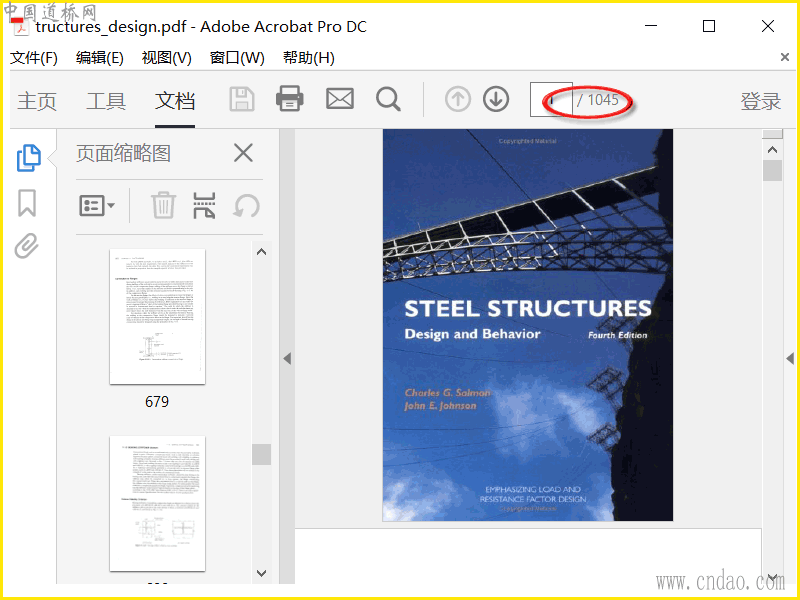Open thumbnail options dropdown menu
The width and height of the screenshot is (800, 600).
click(x=96, y=206)
